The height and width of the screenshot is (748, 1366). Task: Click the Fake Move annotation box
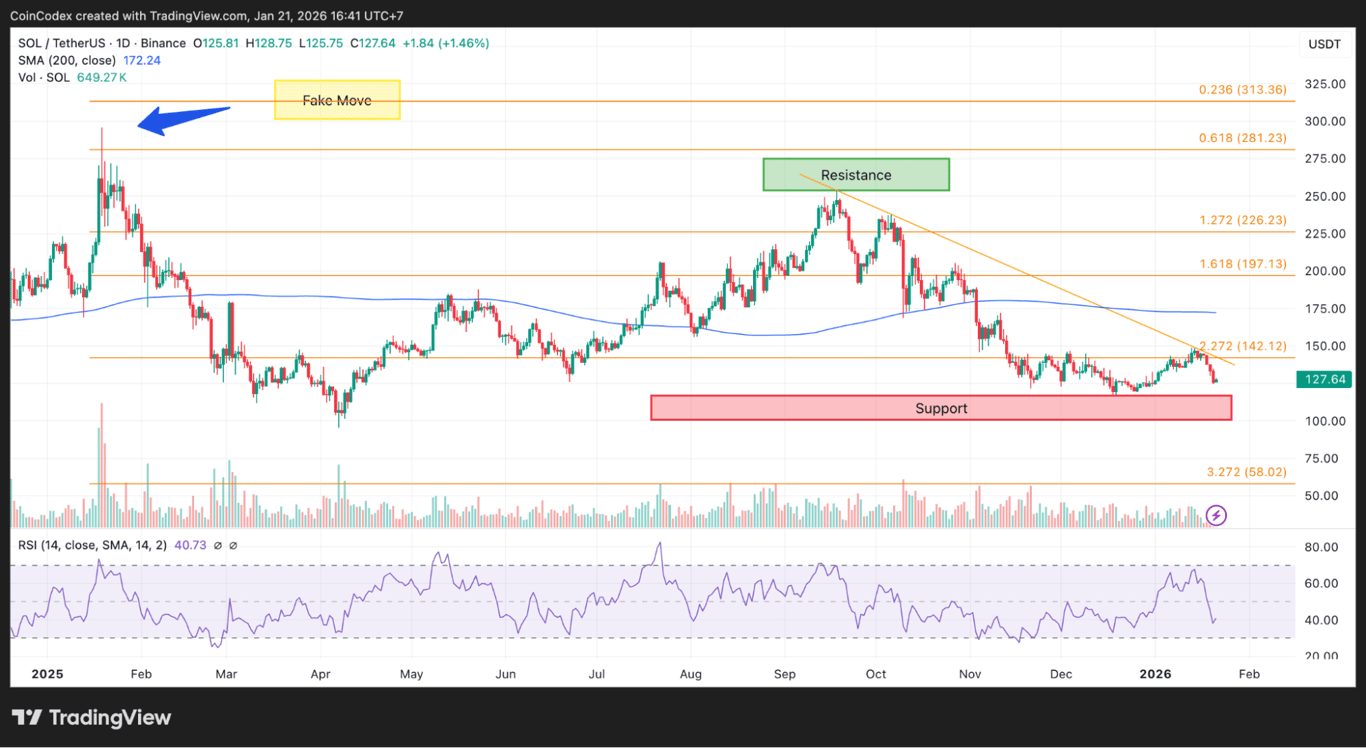pos(337,100)
